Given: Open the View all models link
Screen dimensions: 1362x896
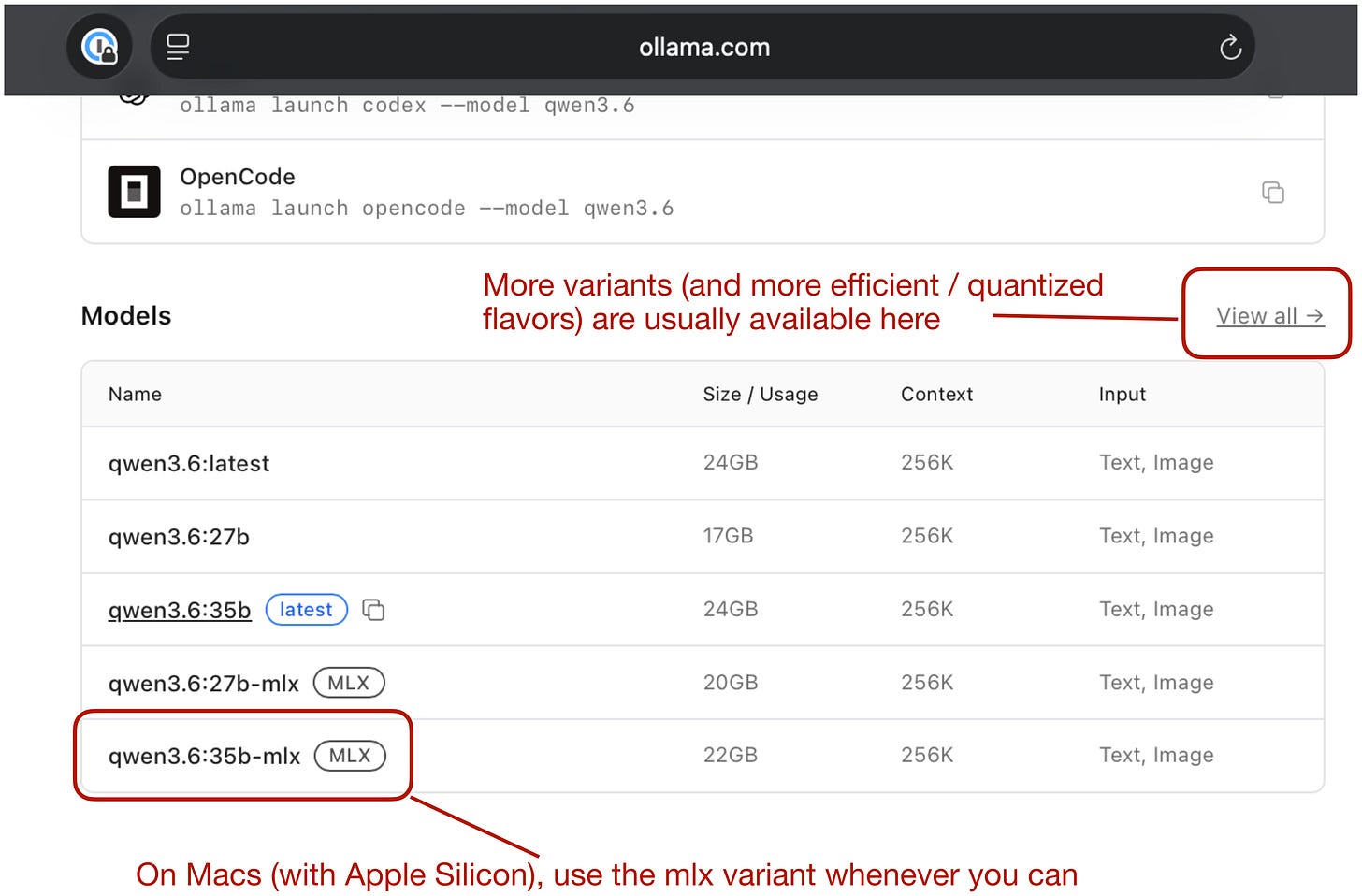Looking at the screenshot, I should tap(1269, 316).
